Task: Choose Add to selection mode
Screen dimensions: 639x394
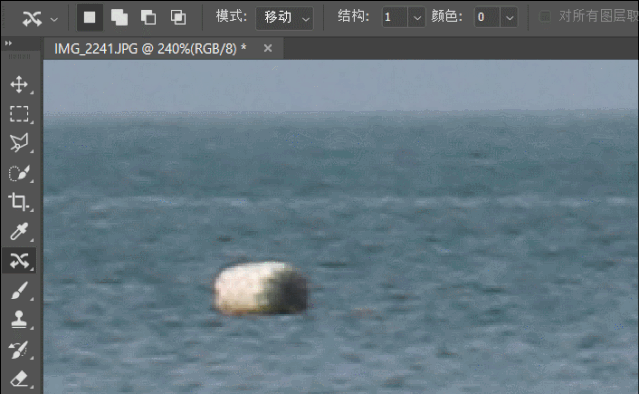Action: tap(119, 18)
